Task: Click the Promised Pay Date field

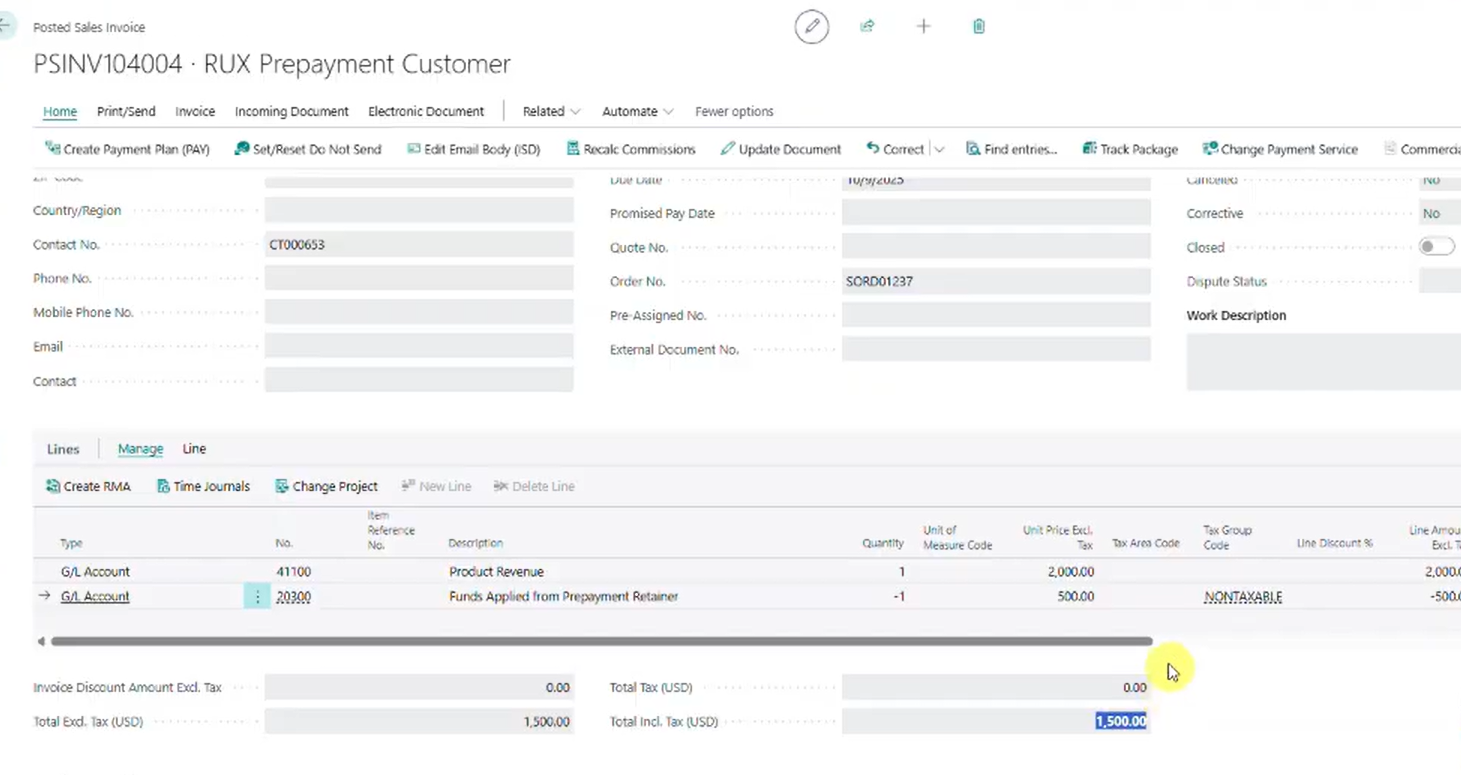Action: [996, 213]
